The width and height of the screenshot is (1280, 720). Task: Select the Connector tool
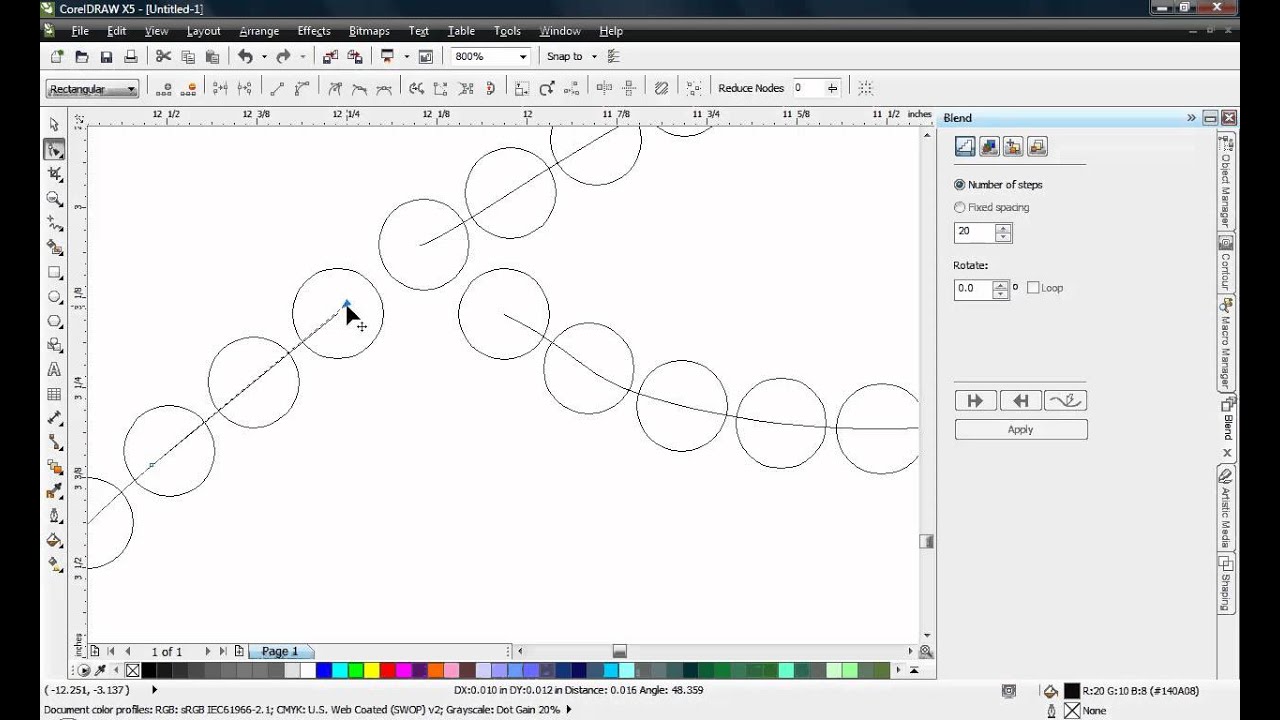click(54, 443)
